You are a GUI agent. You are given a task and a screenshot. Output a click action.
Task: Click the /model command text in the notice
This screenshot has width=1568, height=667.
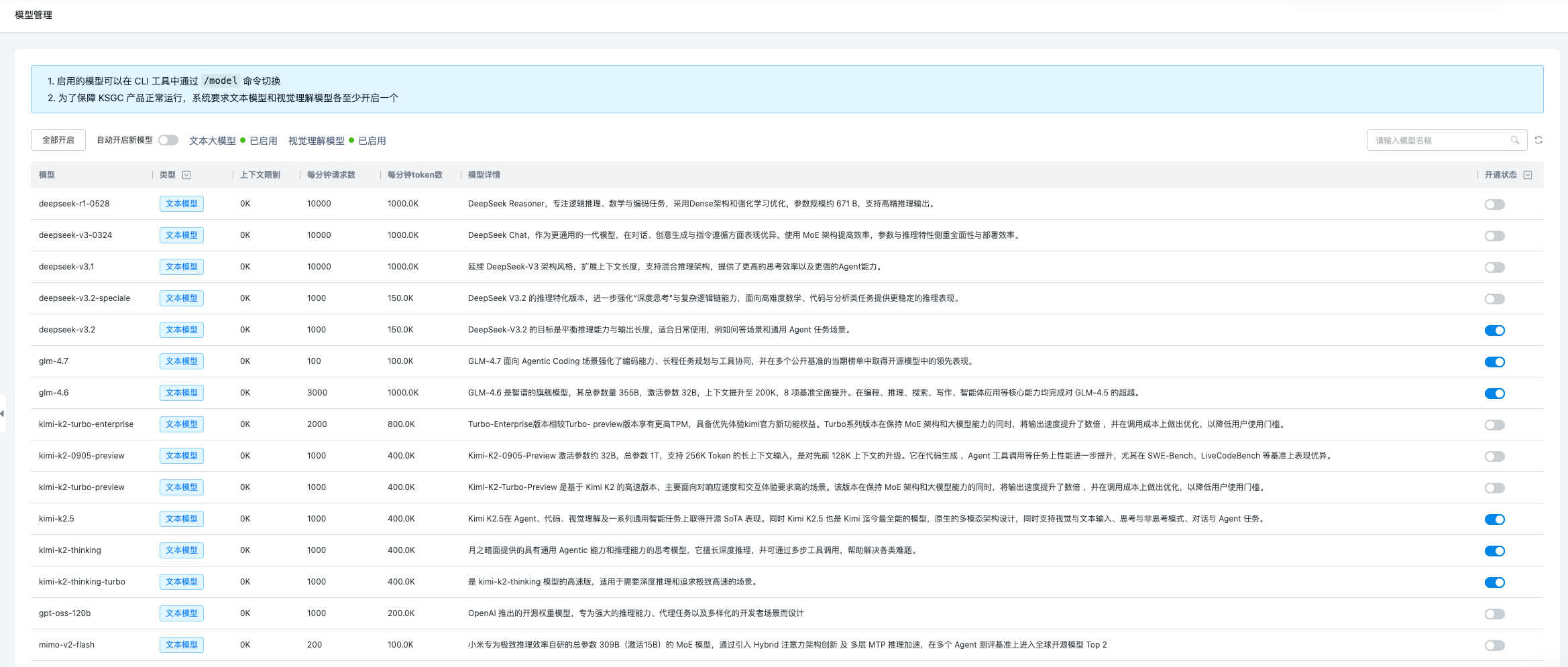[x=221, y=80]
